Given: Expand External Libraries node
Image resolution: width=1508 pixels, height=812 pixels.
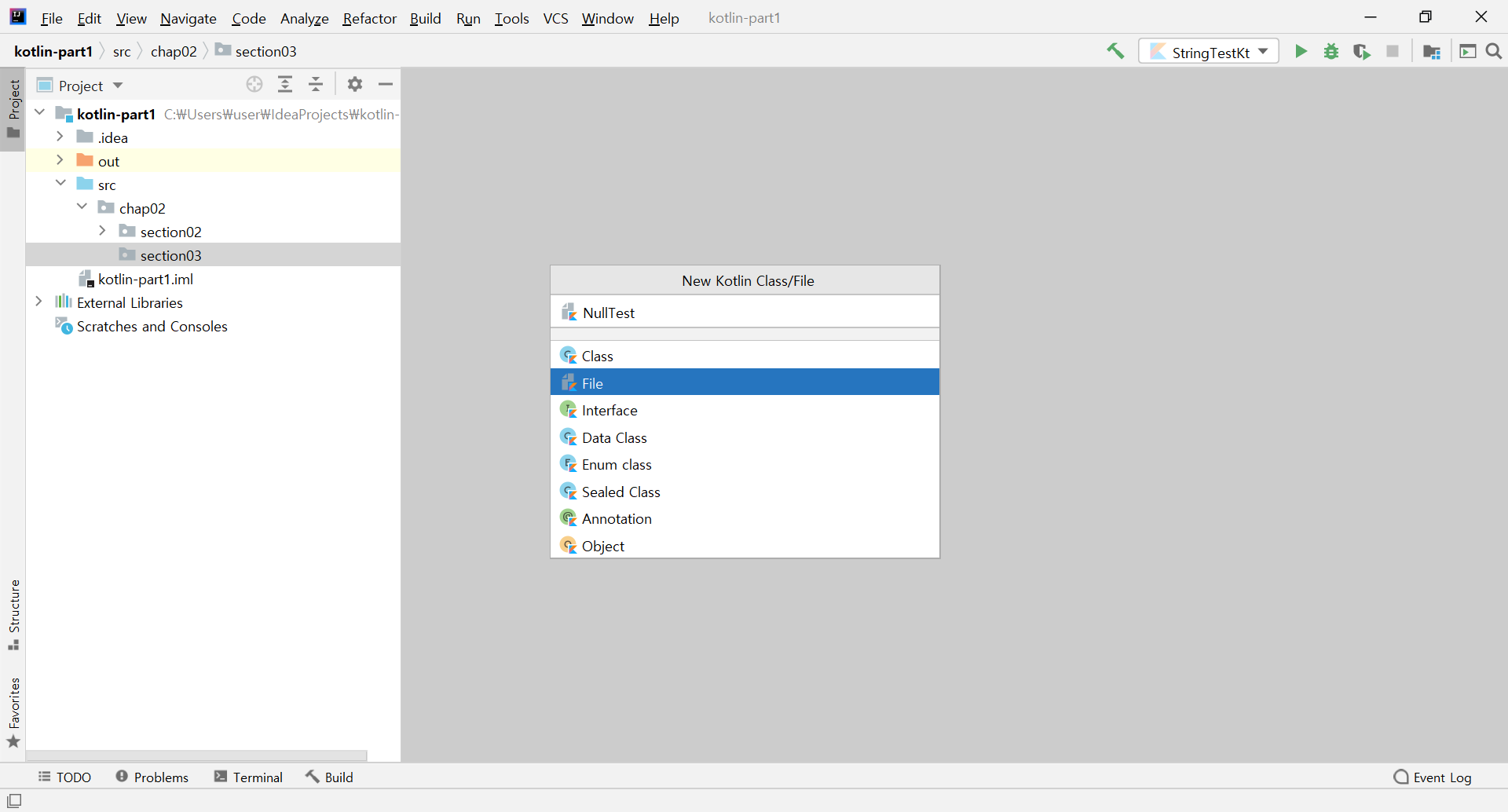Looking at the screenshot, I should point(38,302).
